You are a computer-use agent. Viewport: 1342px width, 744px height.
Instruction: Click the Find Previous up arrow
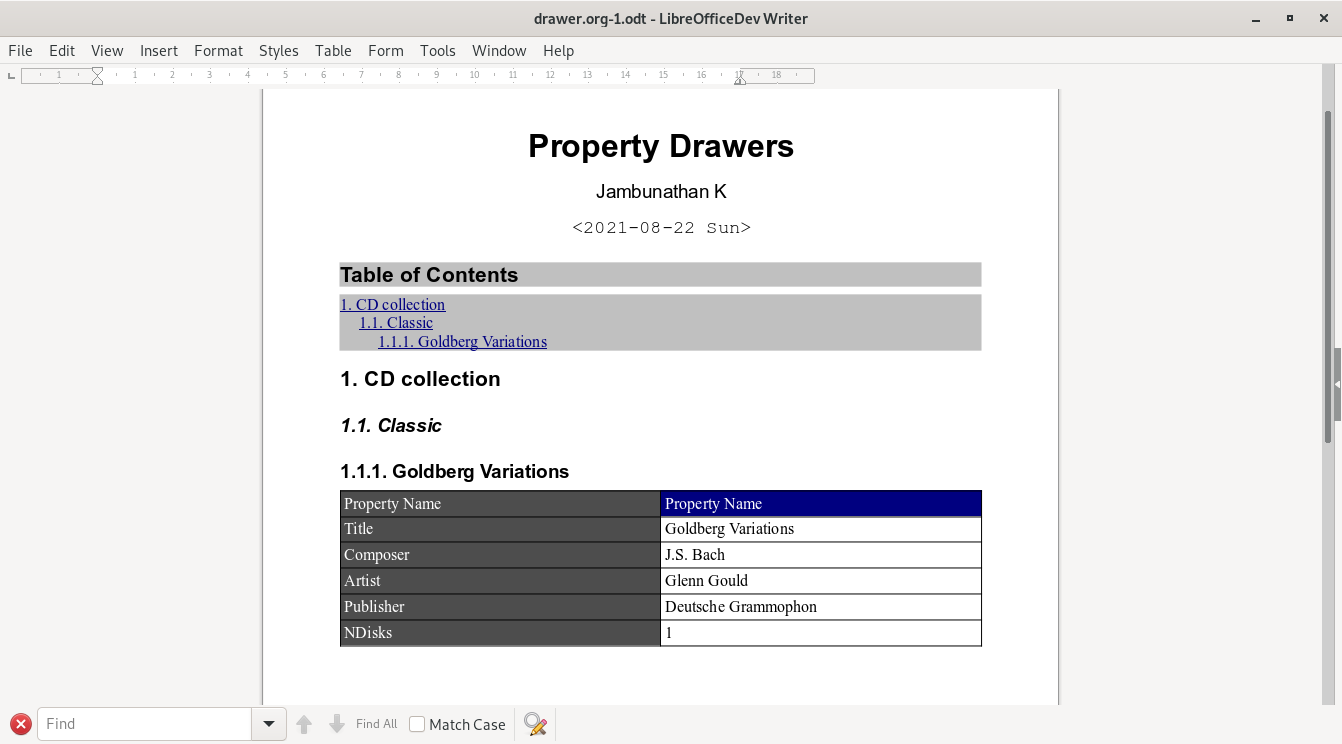(x=305, y=724)
